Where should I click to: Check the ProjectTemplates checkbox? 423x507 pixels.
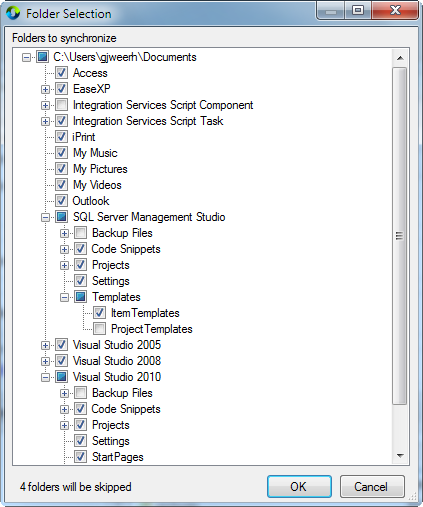point(99,329)
